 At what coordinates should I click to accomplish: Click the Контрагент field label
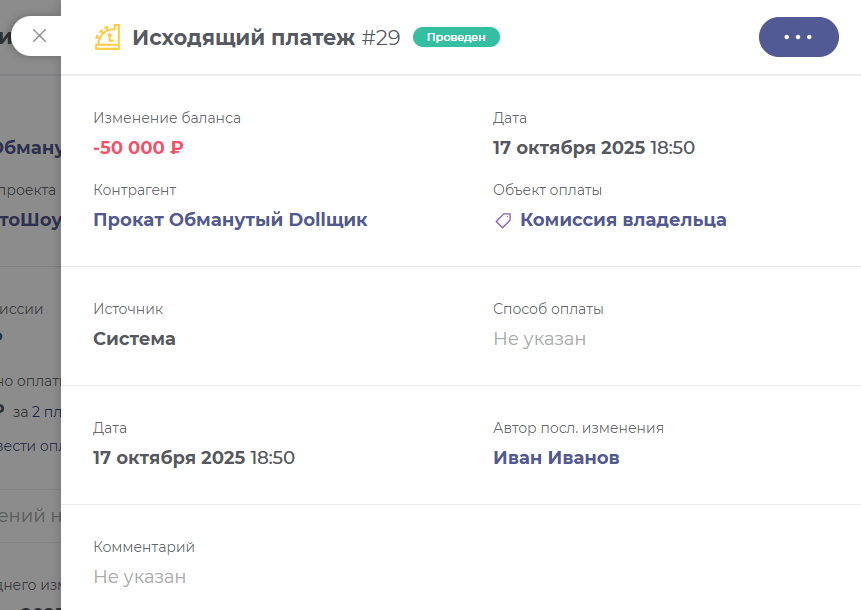[134, 190]
